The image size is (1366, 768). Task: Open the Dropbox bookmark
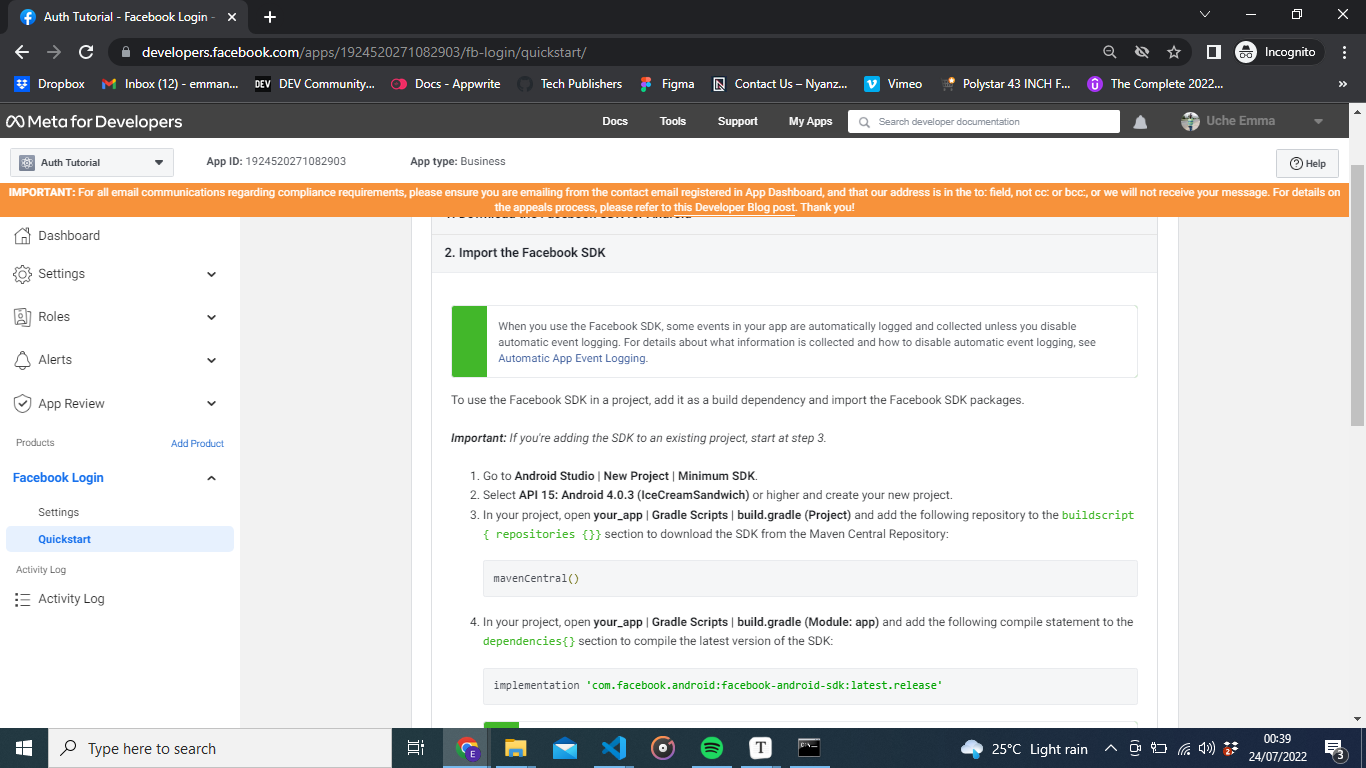(x=50, y=84)
